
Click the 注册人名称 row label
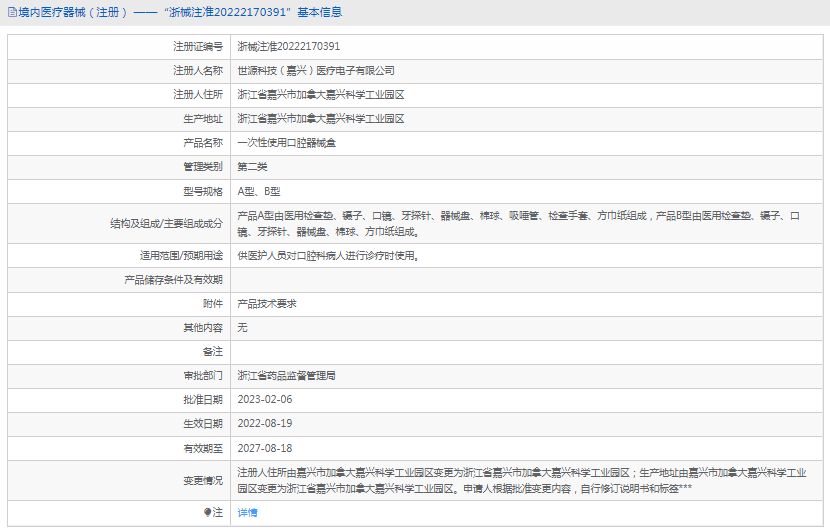point(198,70)
